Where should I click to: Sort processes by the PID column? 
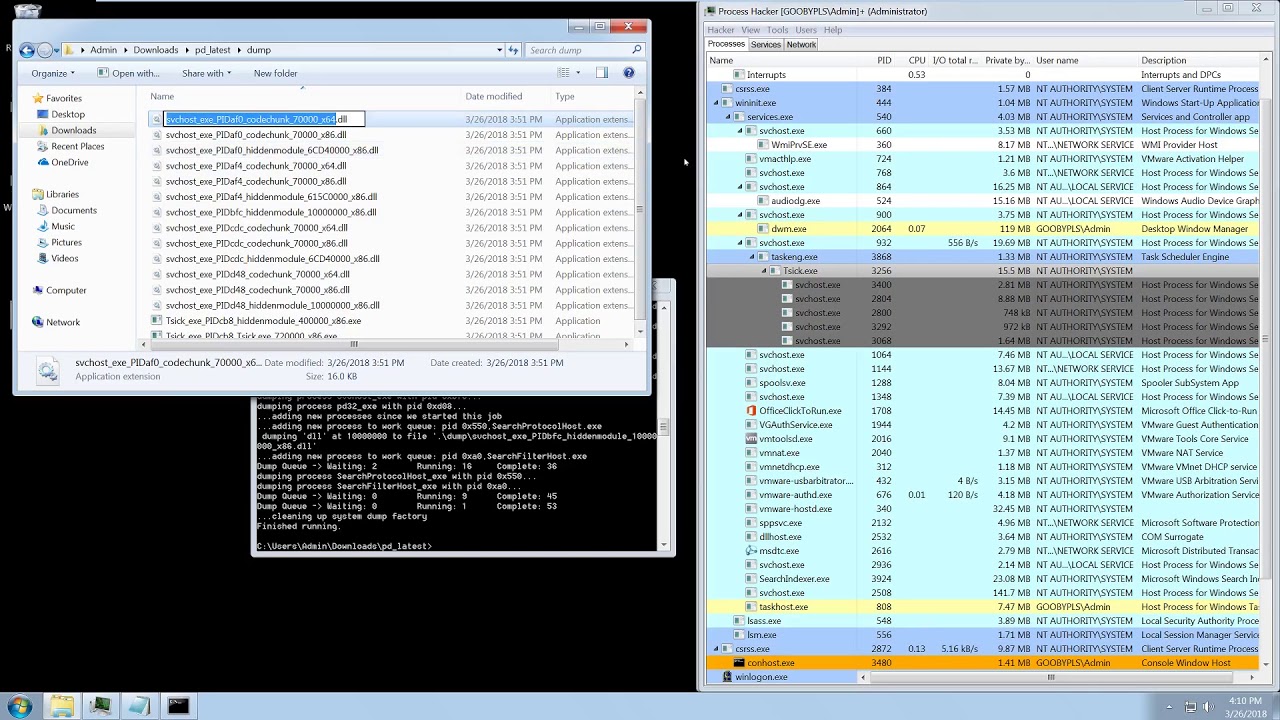[884, 60]
